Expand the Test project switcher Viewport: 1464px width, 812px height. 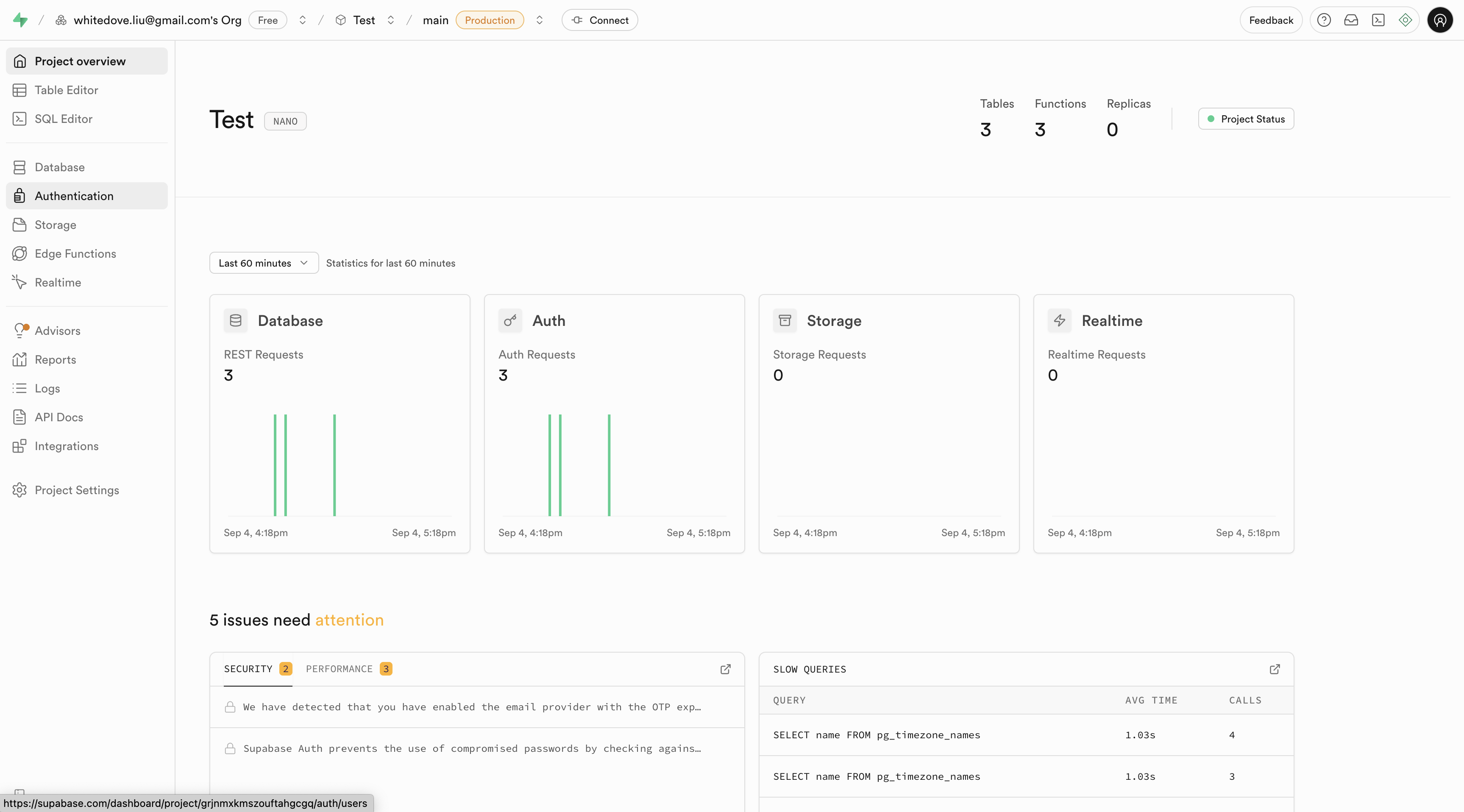(390, 20)
